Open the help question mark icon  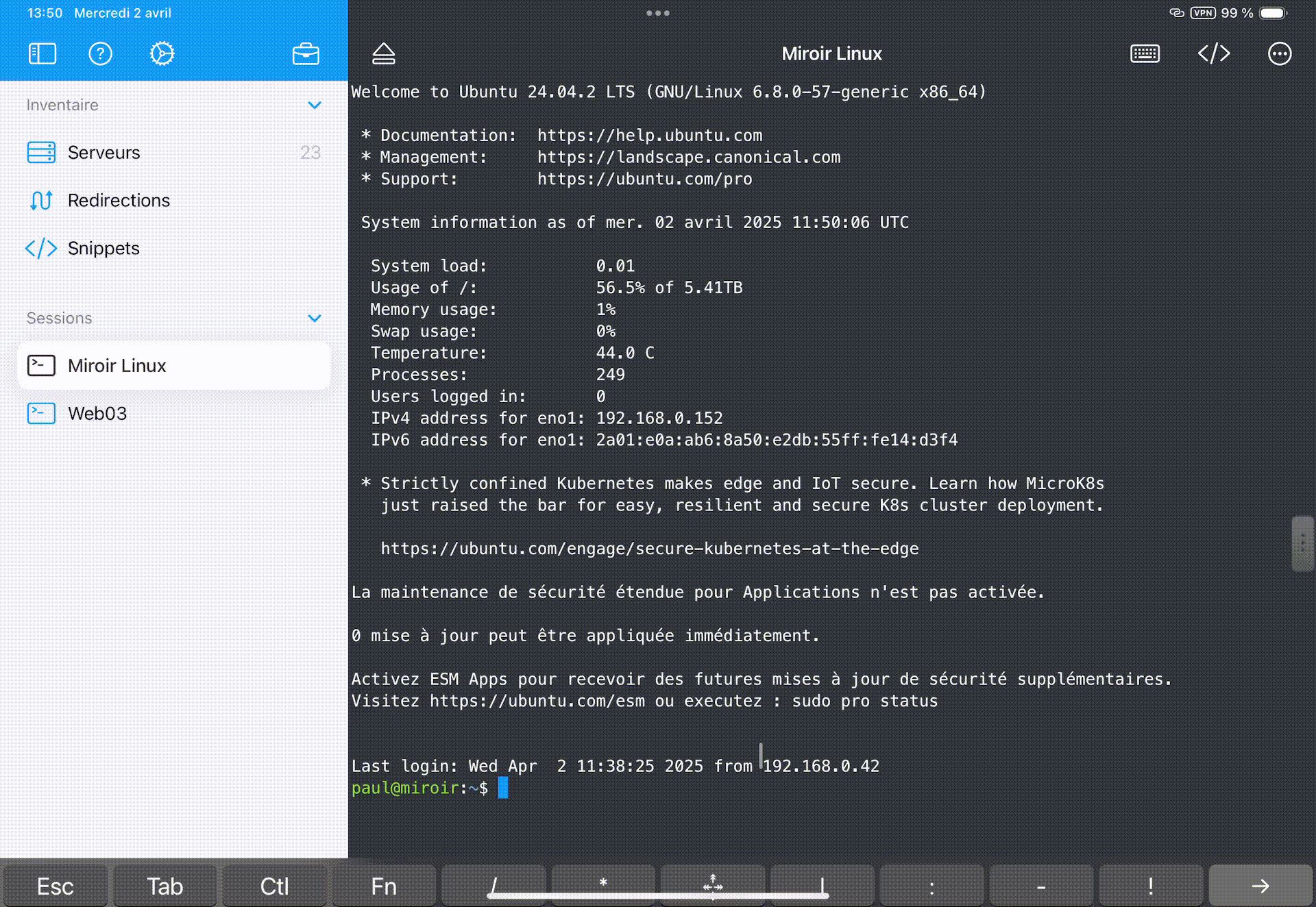tap(100, 53)
